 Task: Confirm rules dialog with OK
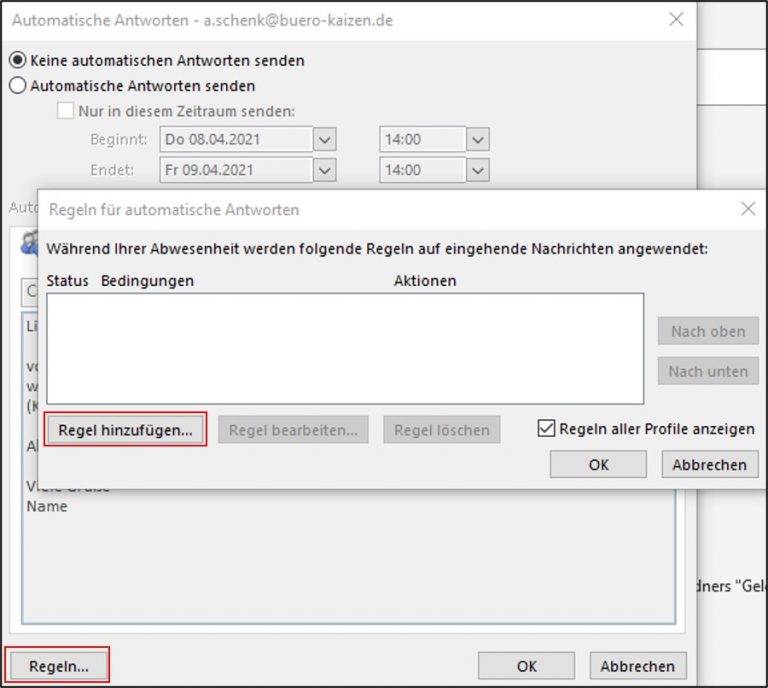point(598,464)
